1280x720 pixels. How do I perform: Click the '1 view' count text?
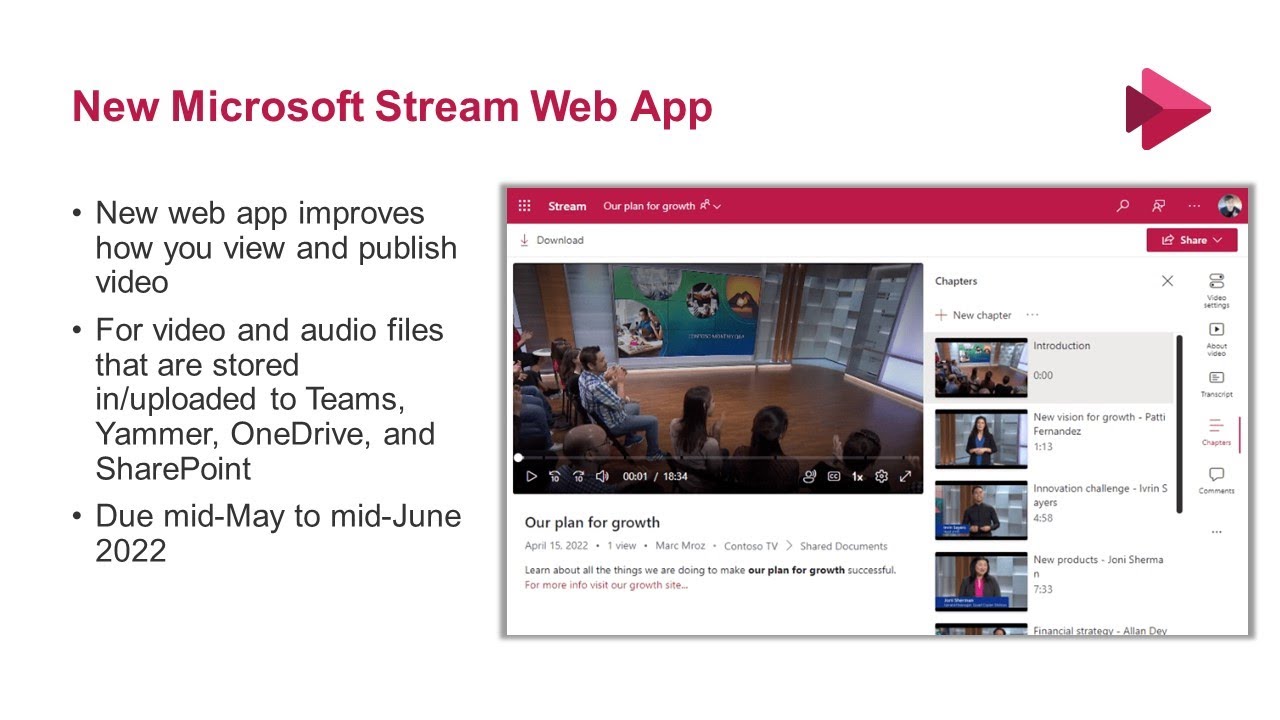click(622, 546)
